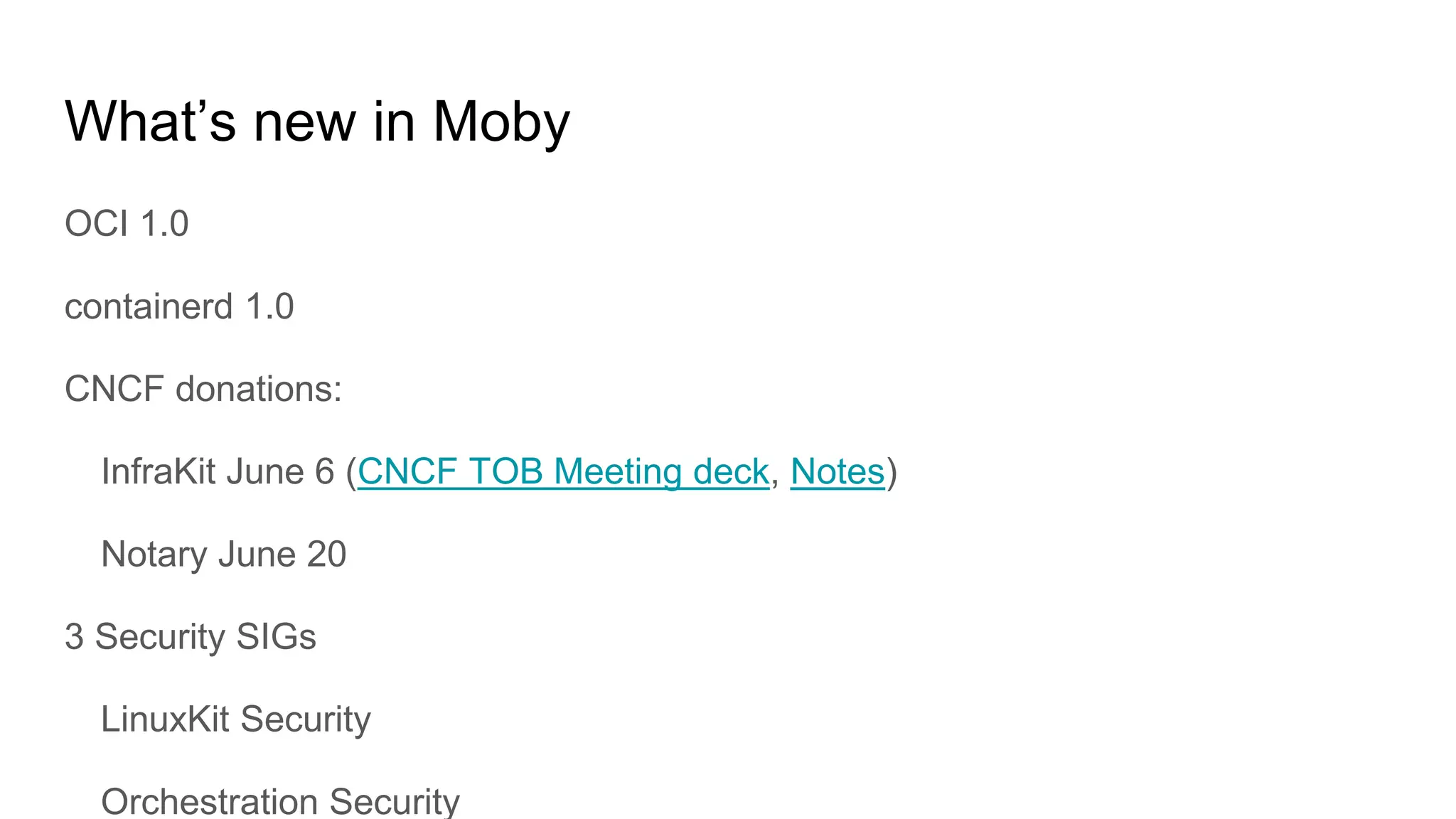Click the word donations
Image resolution: width=1456 pixels, height=819 pixels.
(259, 390)
